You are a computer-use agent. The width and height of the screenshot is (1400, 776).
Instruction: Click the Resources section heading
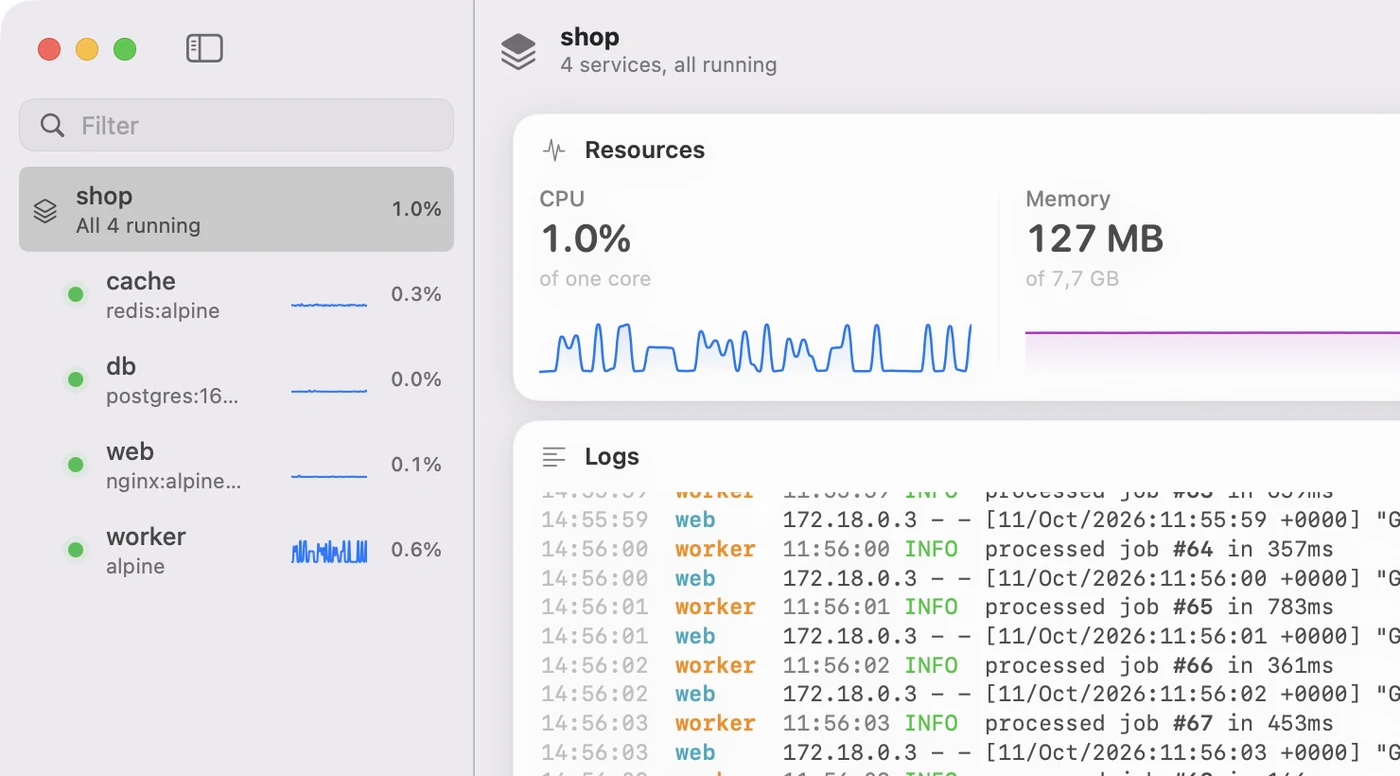[645, 150]
